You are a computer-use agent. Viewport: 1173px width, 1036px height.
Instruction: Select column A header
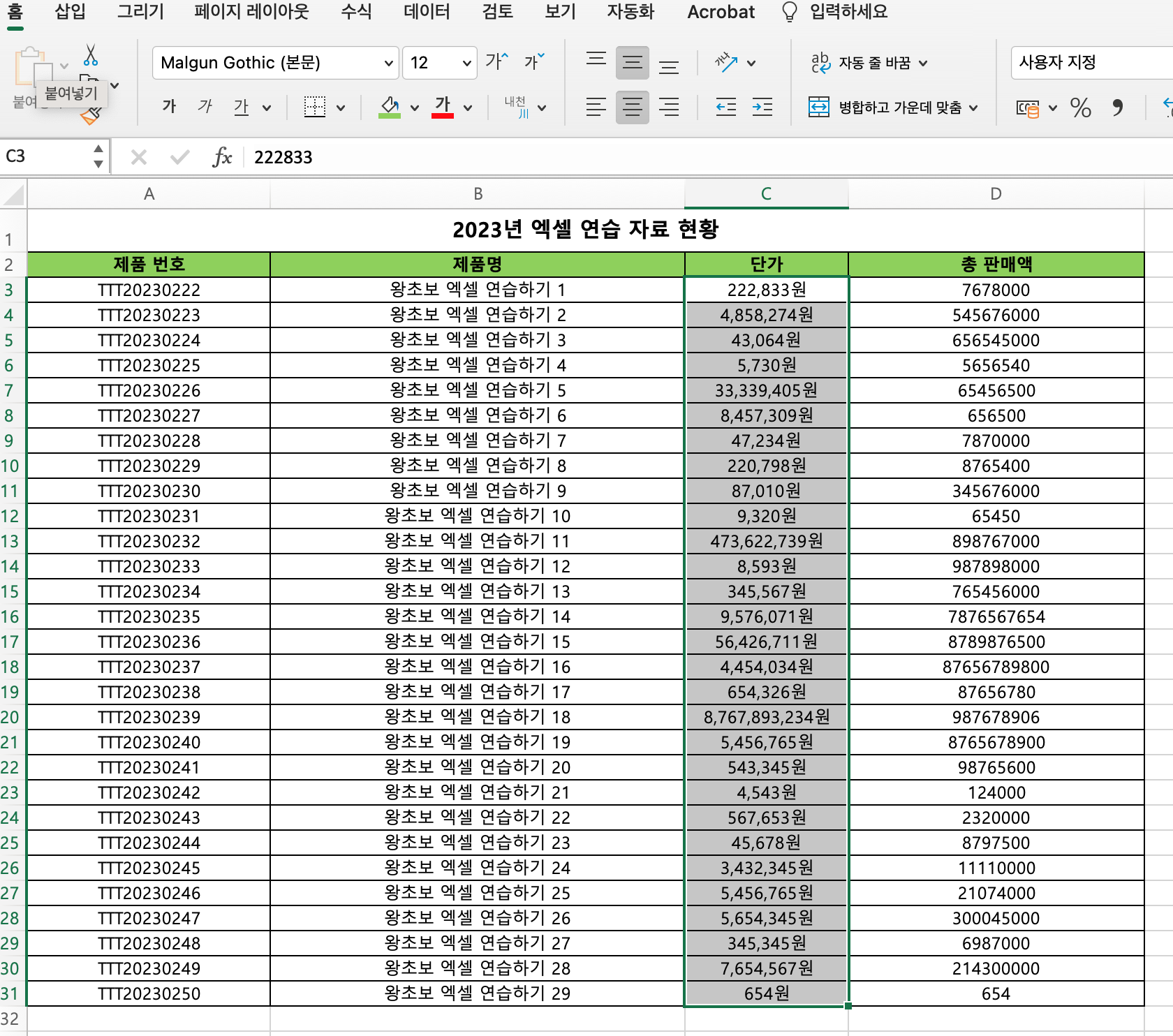click(x=149, y=194)
